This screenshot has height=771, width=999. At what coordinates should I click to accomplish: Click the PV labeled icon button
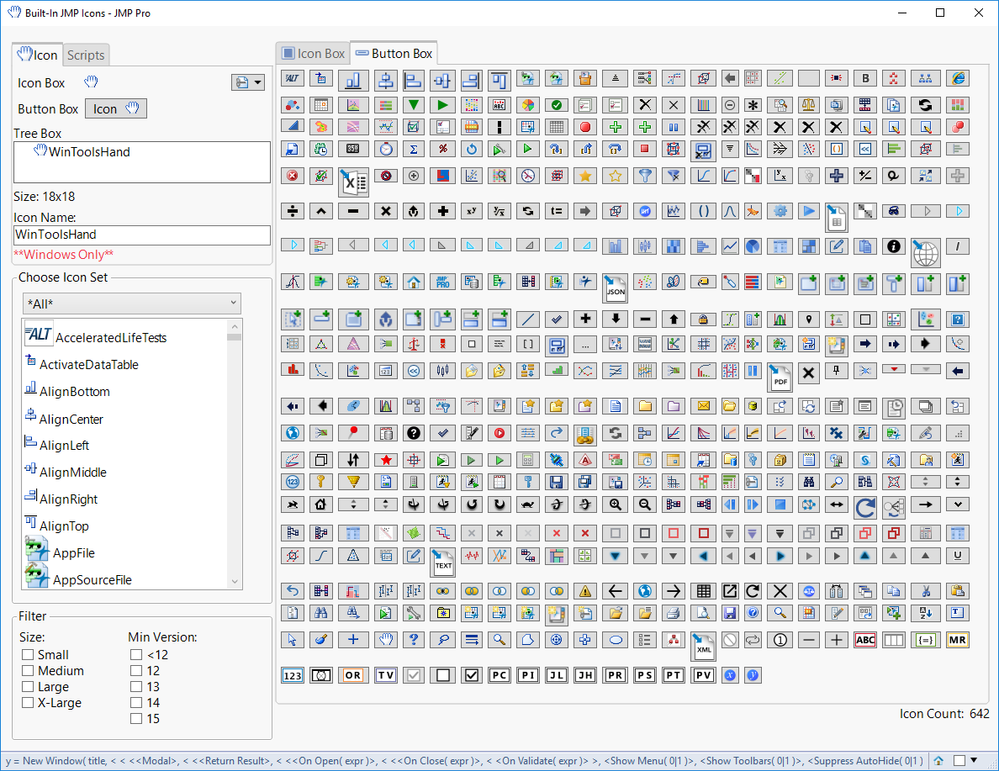coord(703,675)
